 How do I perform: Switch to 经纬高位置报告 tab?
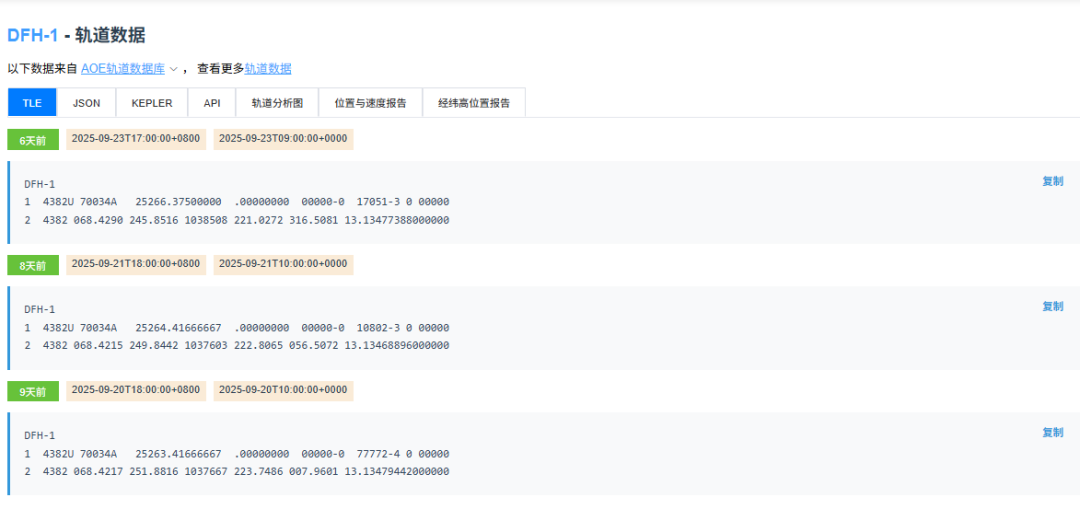click(x=474, y=103)
